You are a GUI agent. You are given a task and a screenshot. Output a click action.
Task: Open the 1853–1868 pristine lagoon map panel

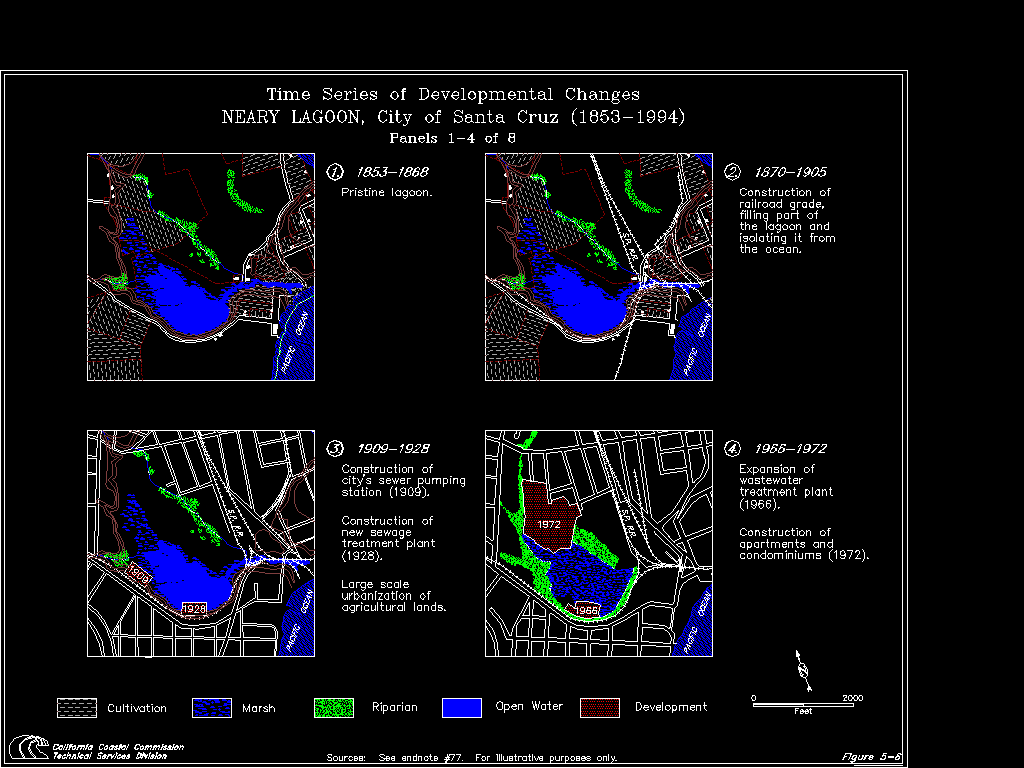coord(201,267)
